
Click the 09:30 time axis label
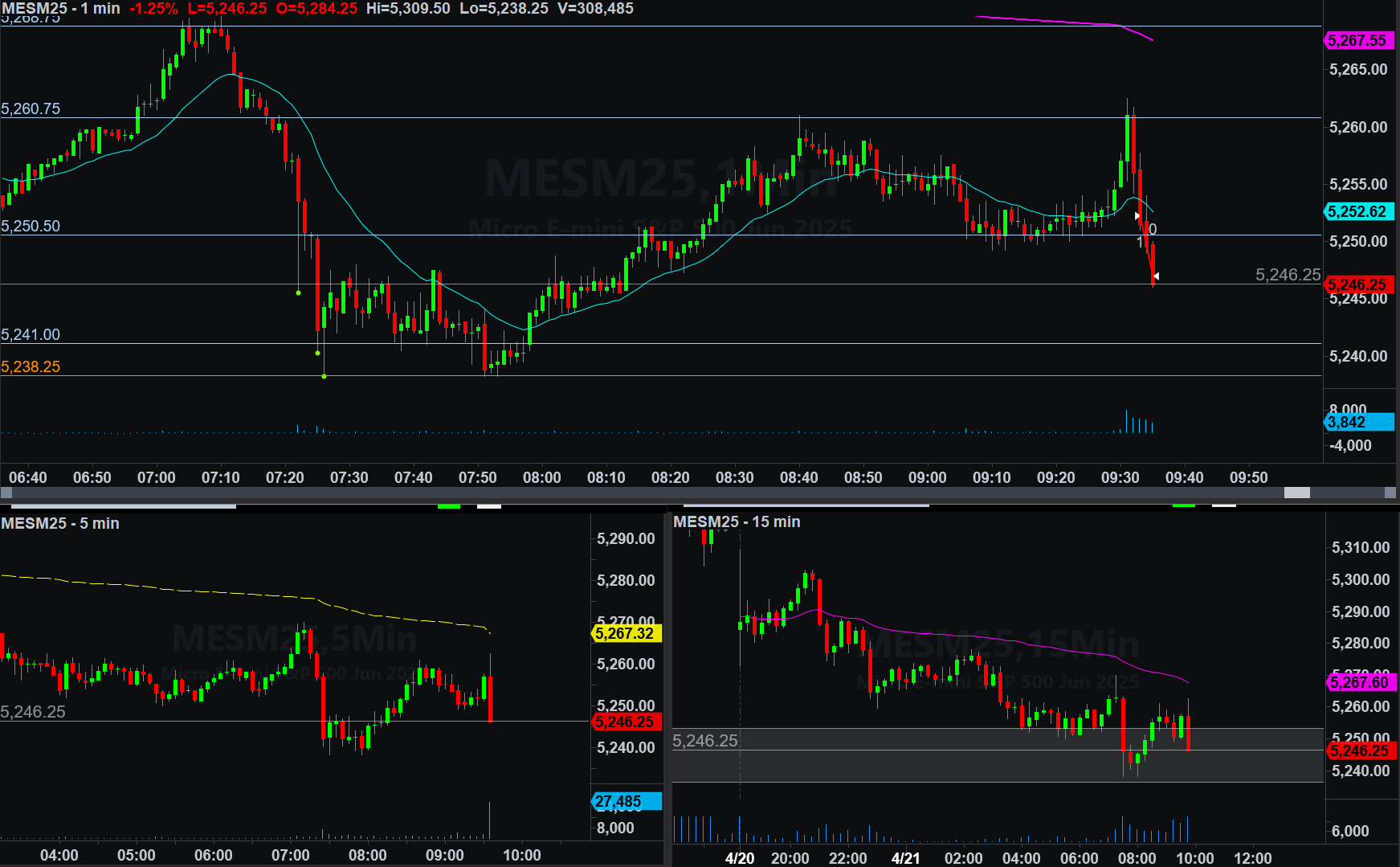coord(1120,477)
